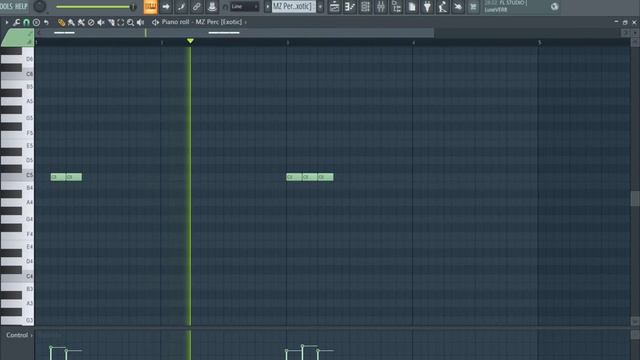Expand the Control lane chevron
The image size is (640, 360).
tap(31, 336)
